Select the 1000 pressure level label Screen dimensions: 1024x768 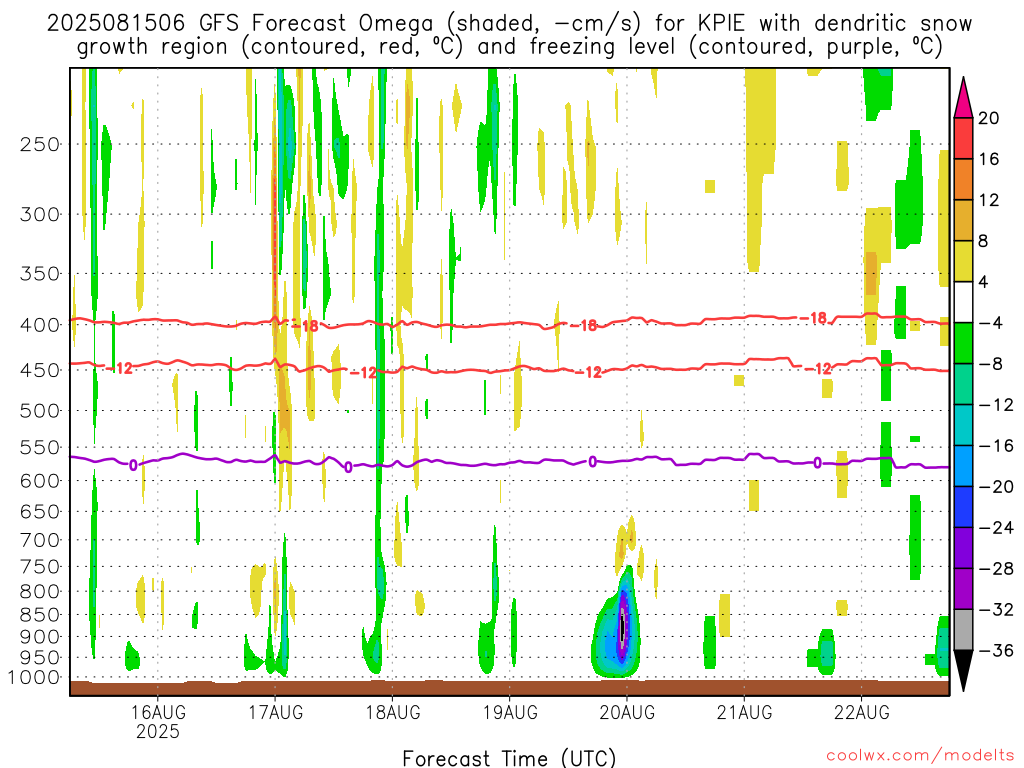33,678
